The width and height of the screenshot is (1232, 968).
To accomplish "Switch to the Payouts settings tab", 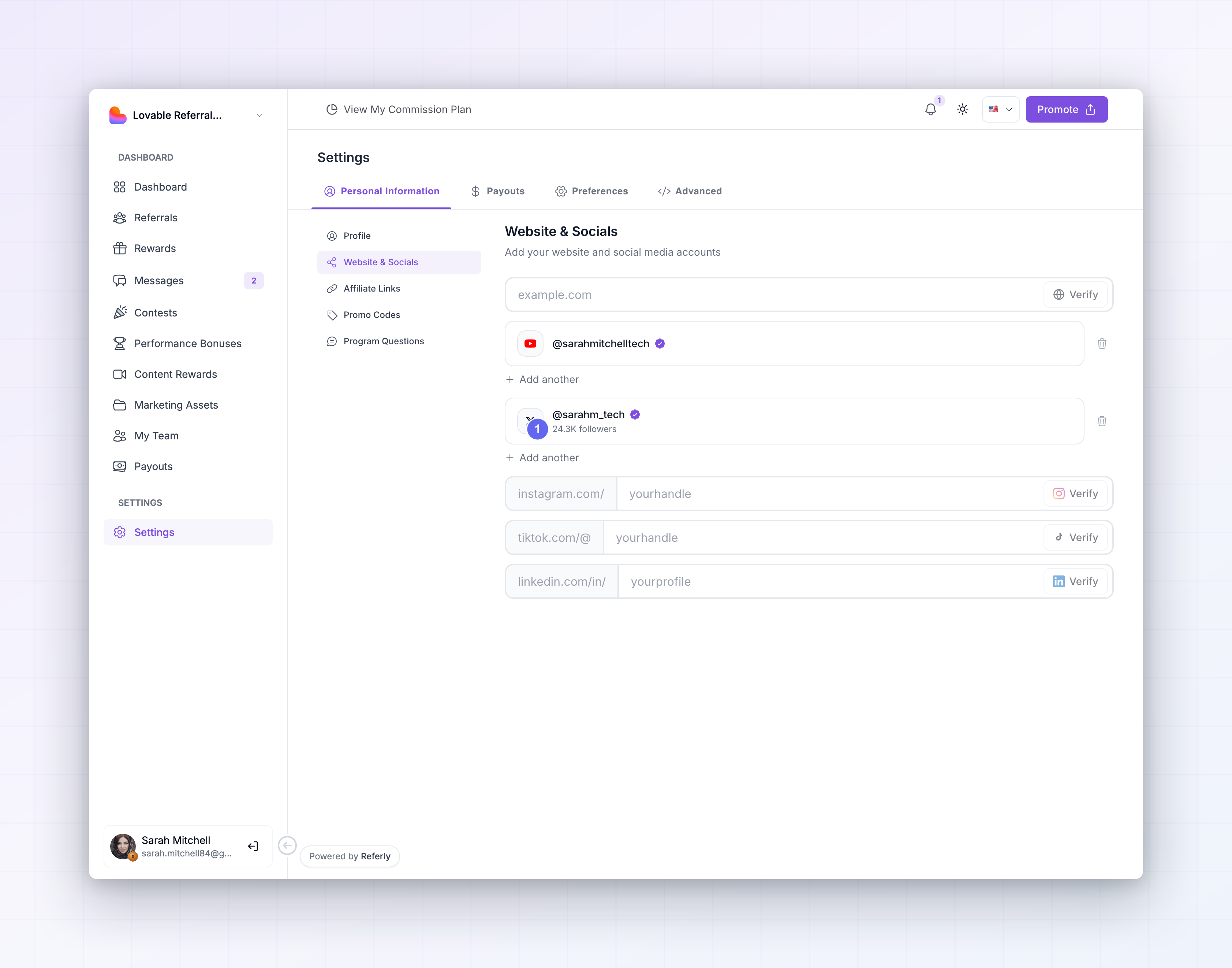I will coord(497,191).
